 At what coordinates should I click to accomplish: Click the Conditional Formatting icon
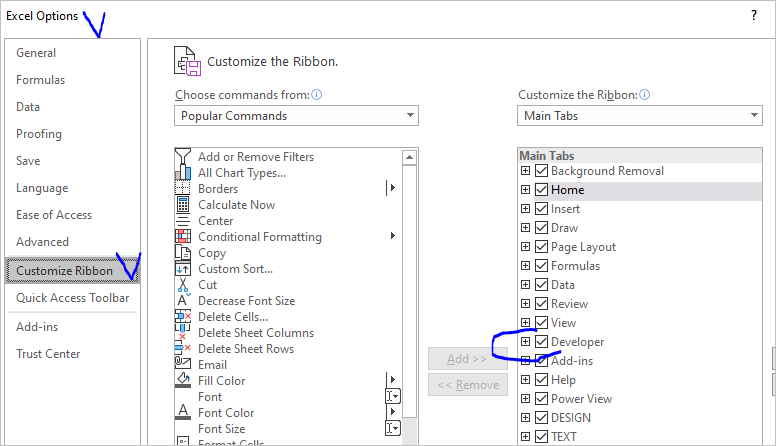pyautogui.click(x=183, y=236)
